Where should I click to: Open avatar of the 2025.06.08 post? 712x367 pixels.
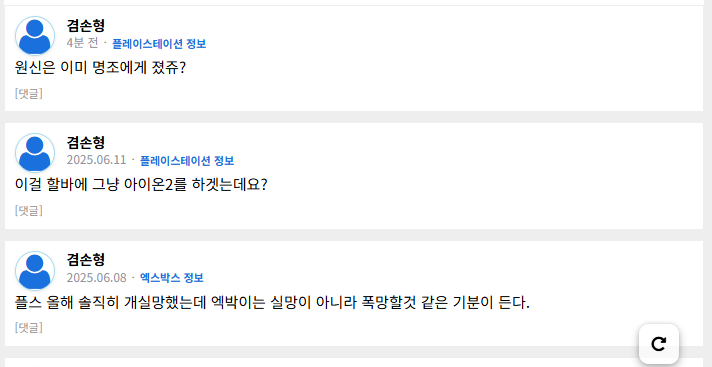[35, 270]
